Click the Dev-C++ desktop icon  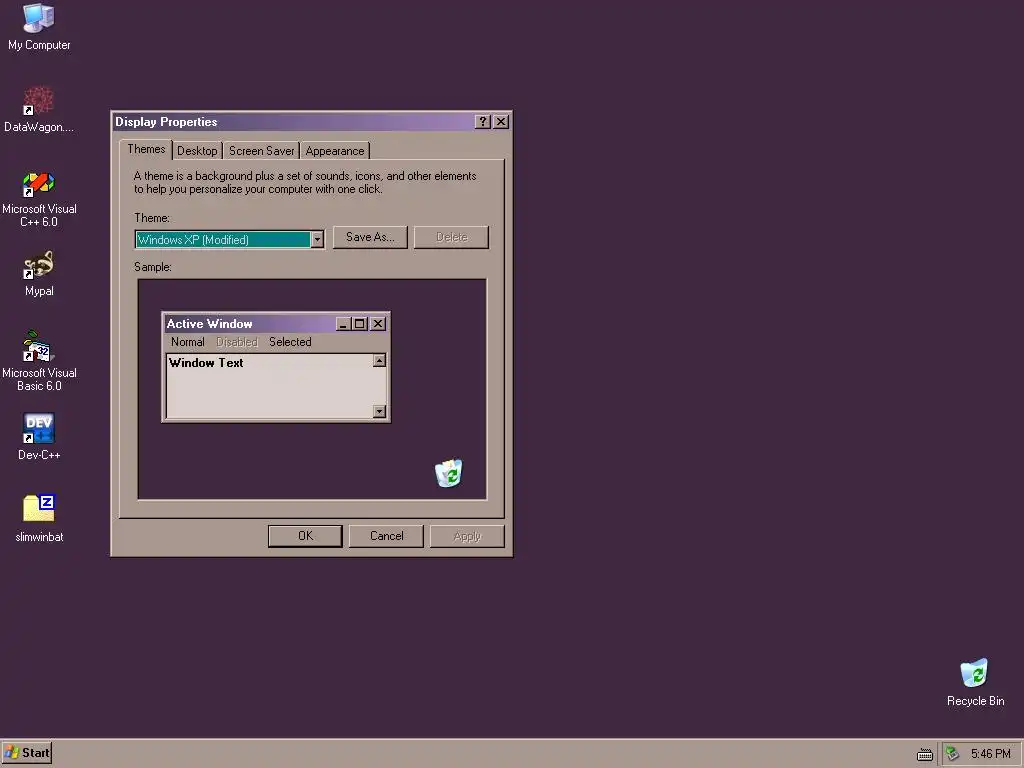coord(39,428)
